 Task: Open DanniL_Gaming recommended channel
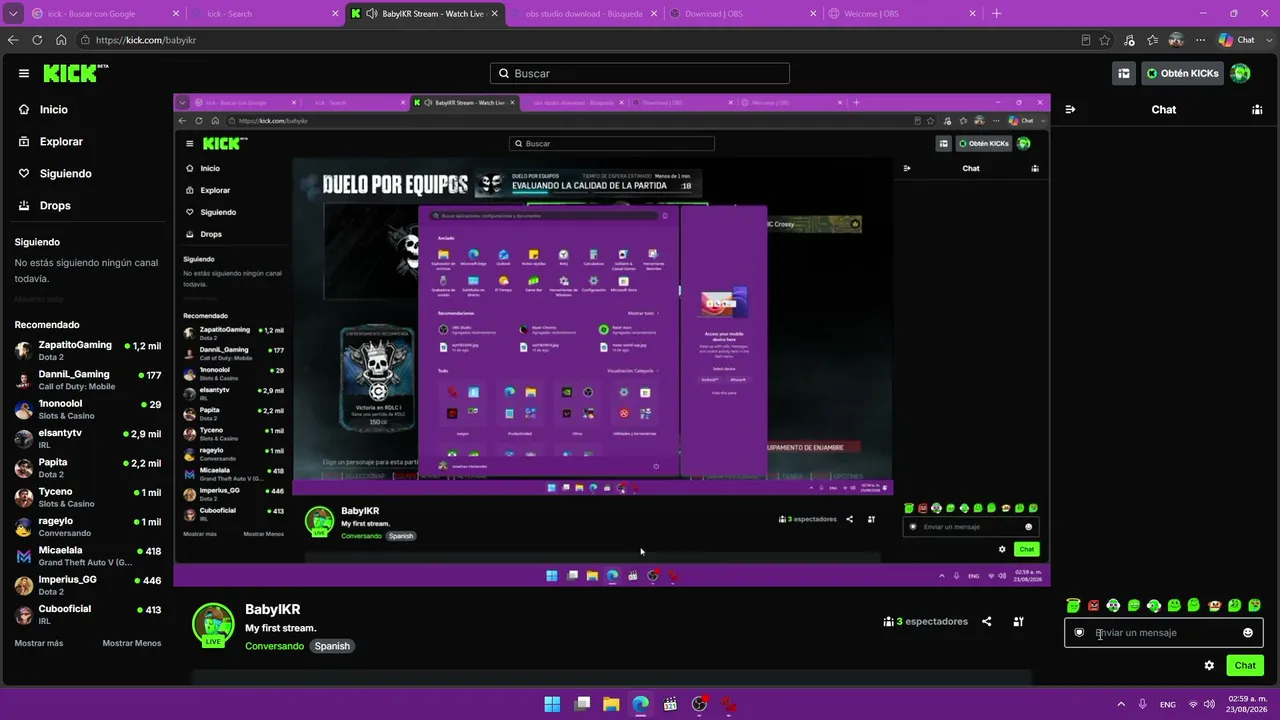pyautogui.click(x=88, y=380)
